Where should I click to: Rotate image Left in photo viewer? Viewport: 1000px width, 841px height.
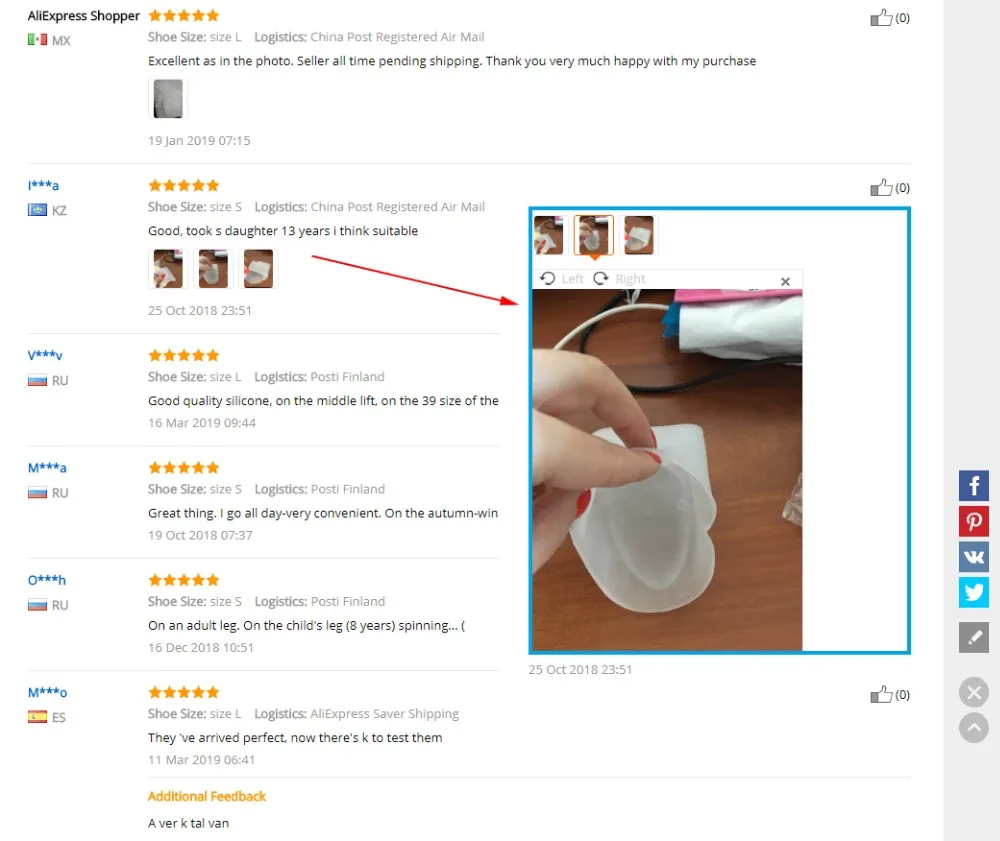(562, 279)
